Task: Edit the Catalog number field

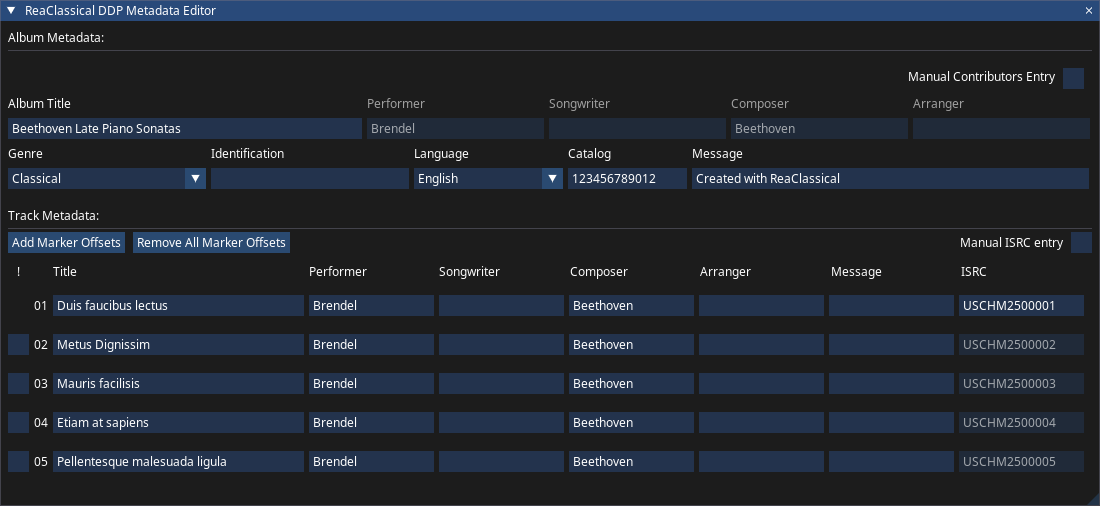Action: (627, 178)
